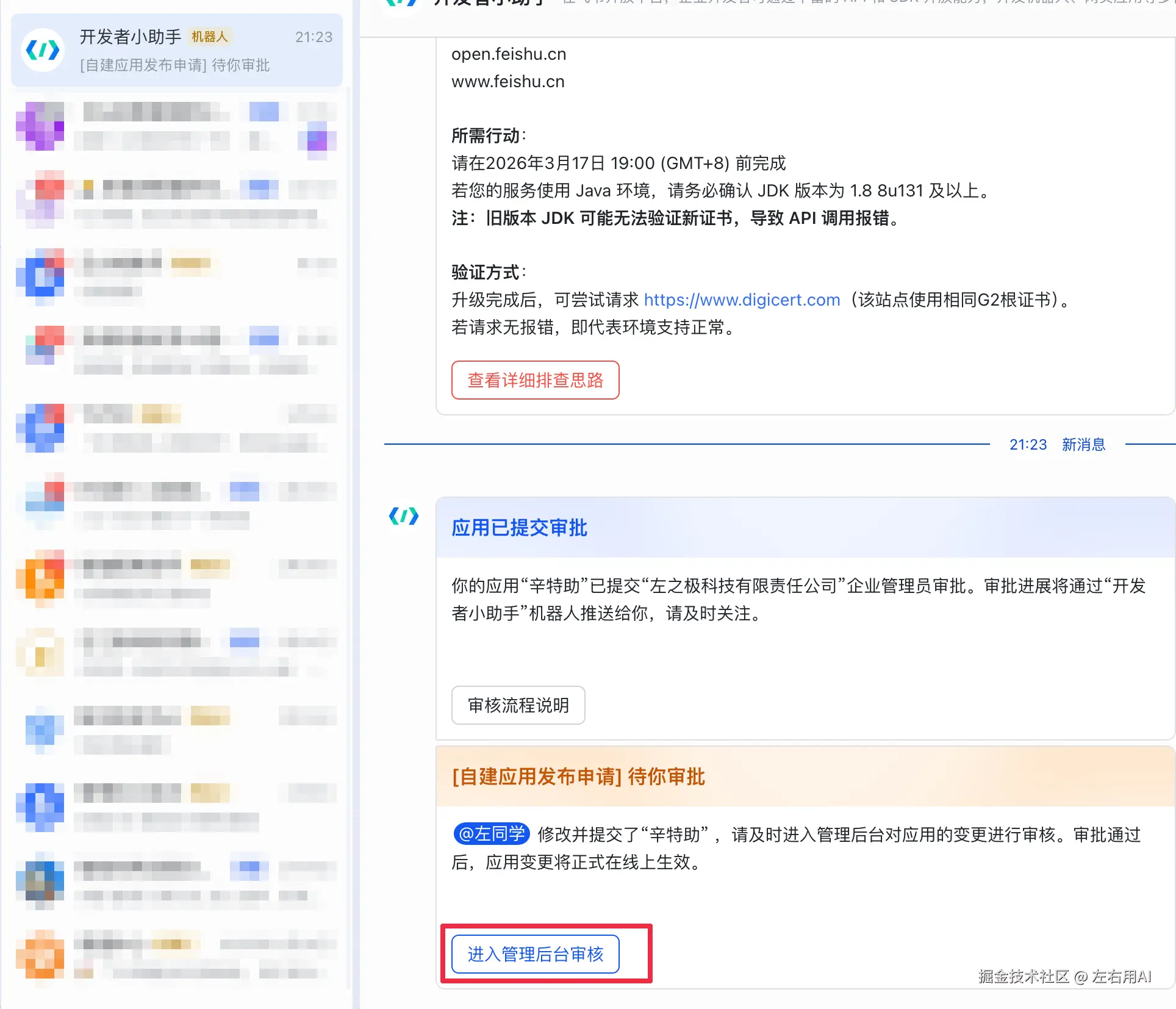This screenshot has height=1009, width=1176.
Task: Click the 新消息 divider label
Action: (x=1083, y=445)
